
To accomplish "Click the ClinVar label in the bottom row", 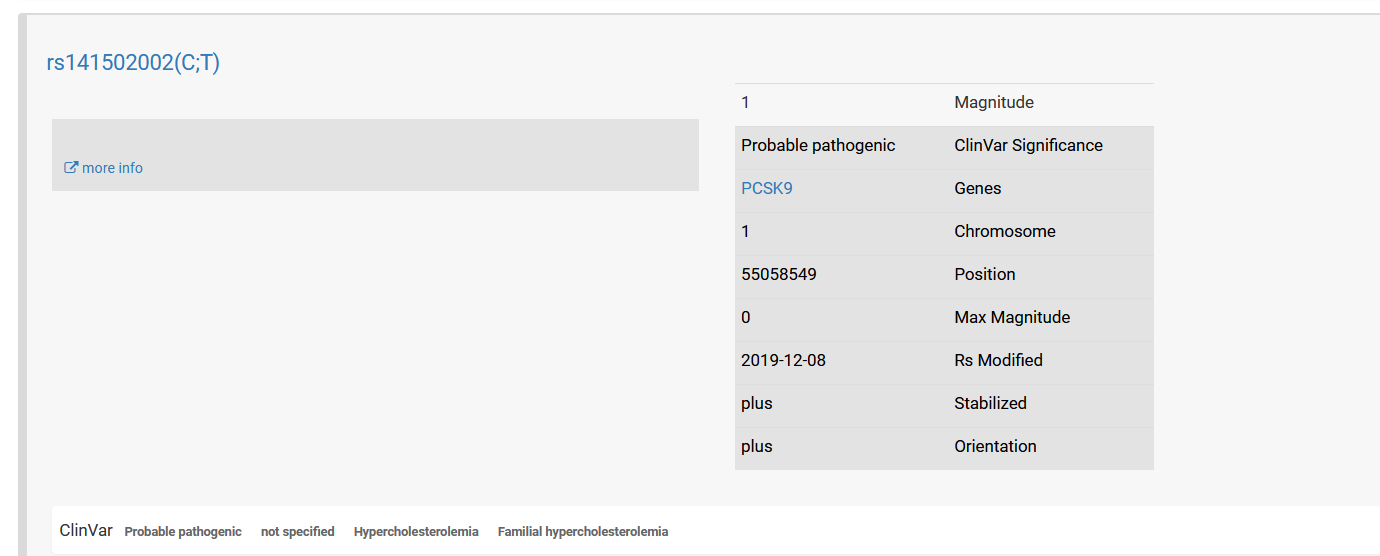I will 86,531.
